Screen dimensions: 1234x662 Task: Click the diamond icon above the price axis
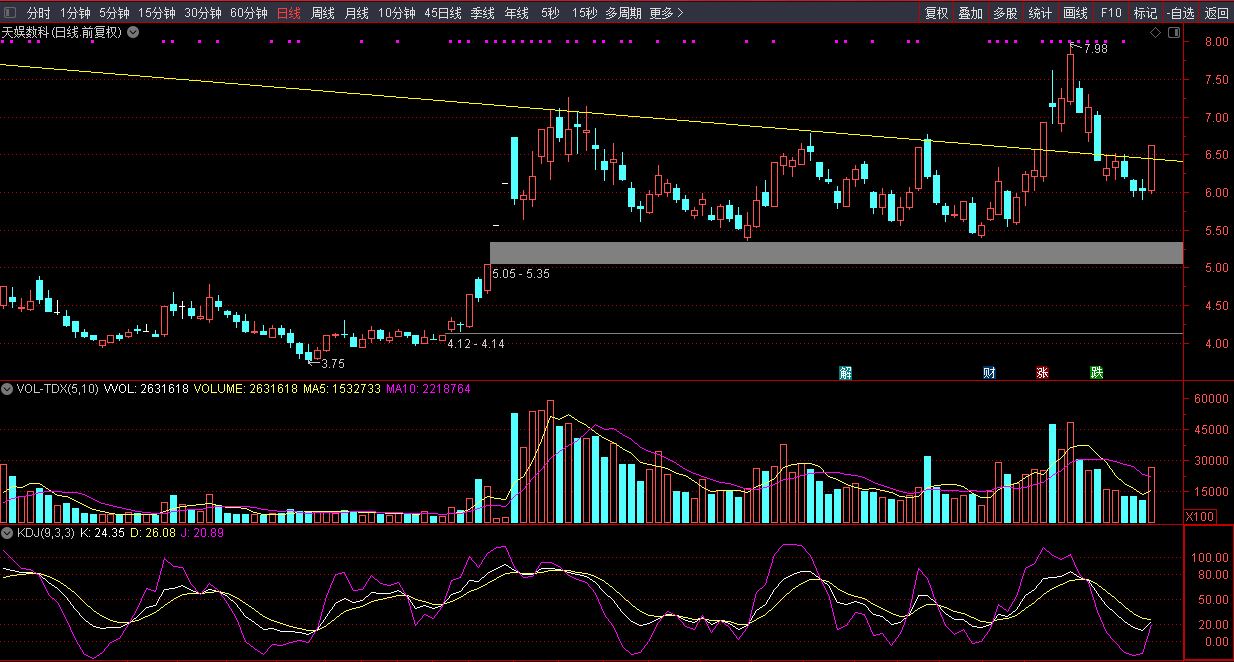(x=1155, y=33)
